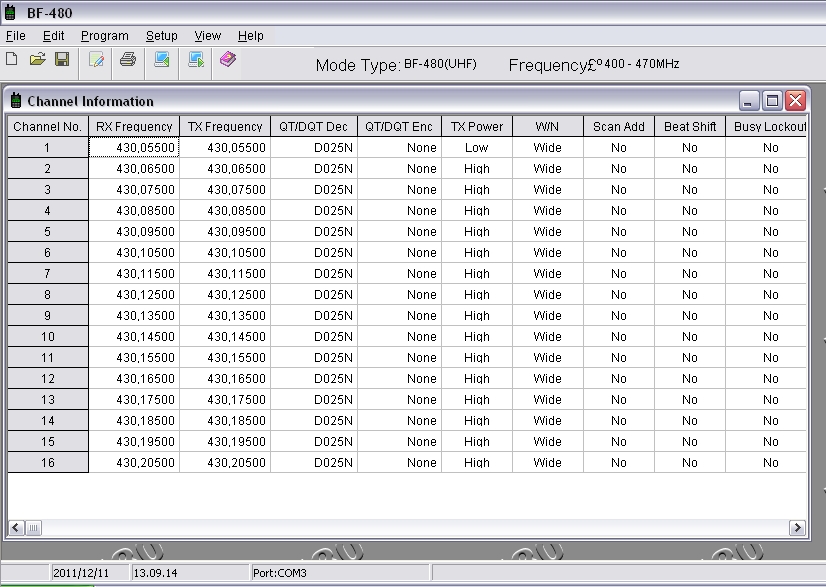The width and height of the screenshot is (826, 587).
Task: Click the Beat Shift column header
Action: (x=690, y=126)
